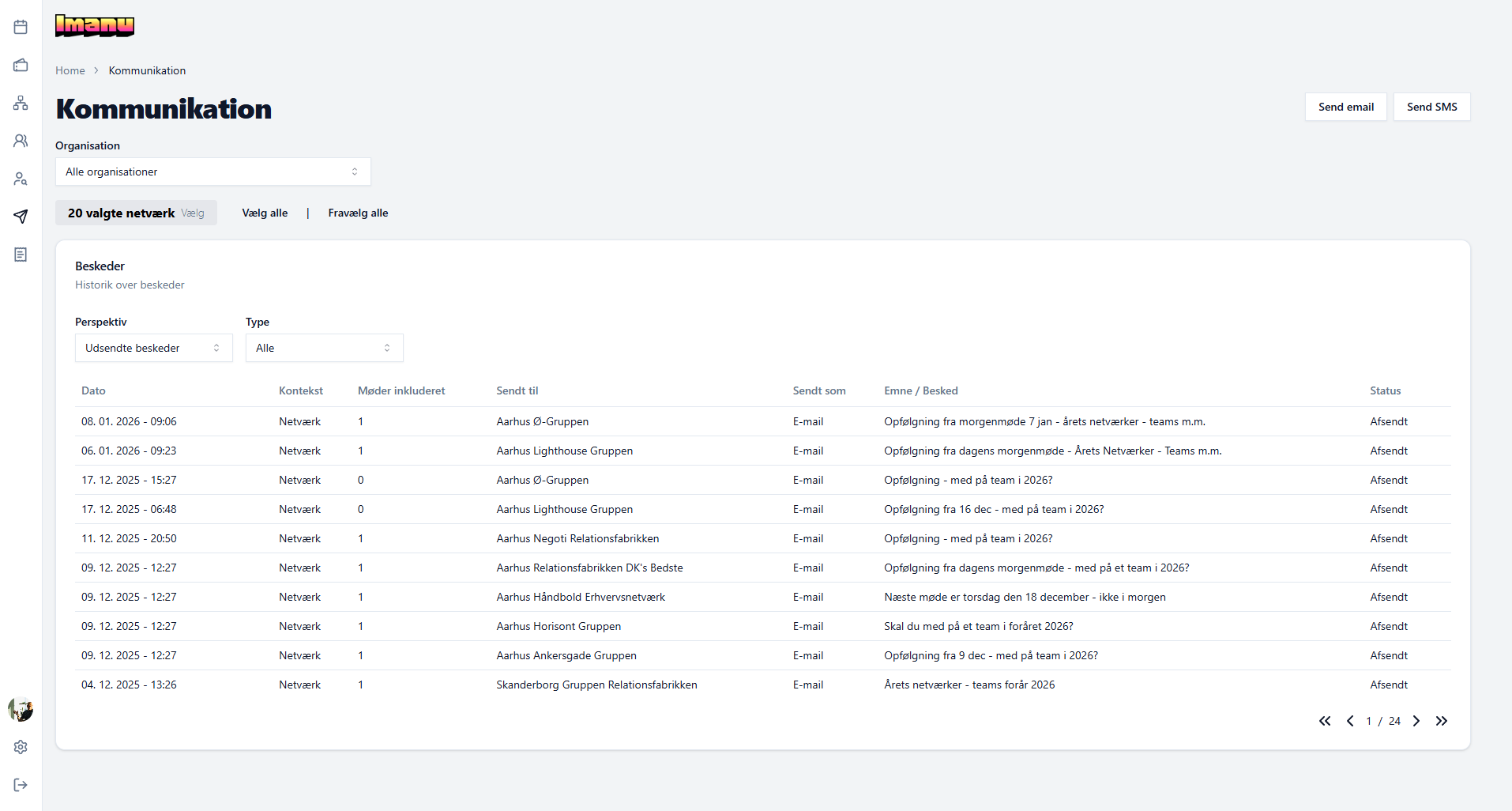The width and height of the screenshot is (1512, 811).
Task: Jump to the last page of messages
Action: point(1442,721)
